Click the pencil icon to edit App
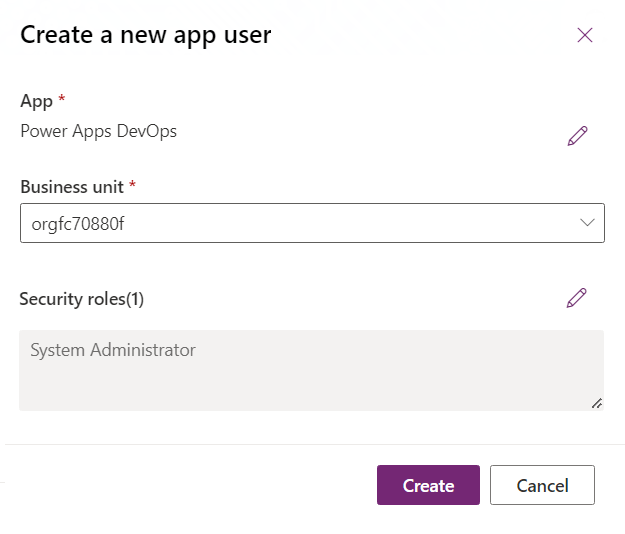This screenshot has width=625, height=534. (x=577, y=136)
